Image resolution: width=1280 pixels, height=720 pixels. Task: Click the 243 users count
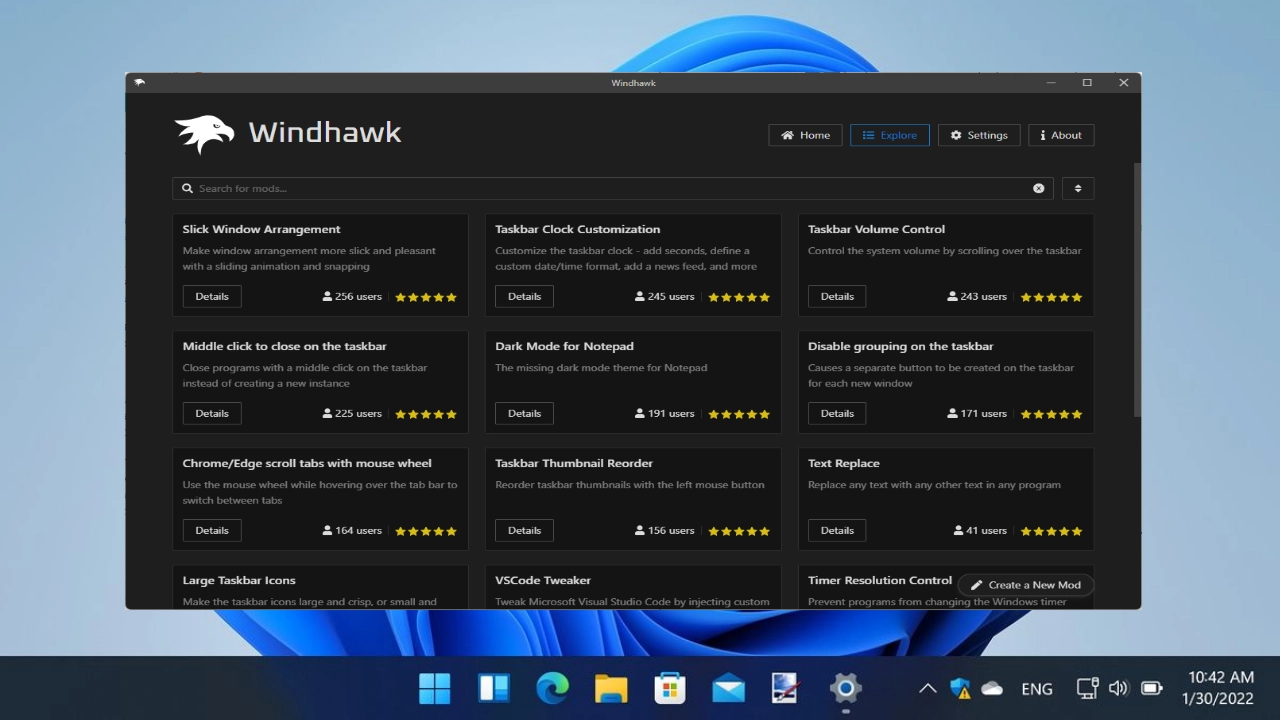(x=977, y=297)
